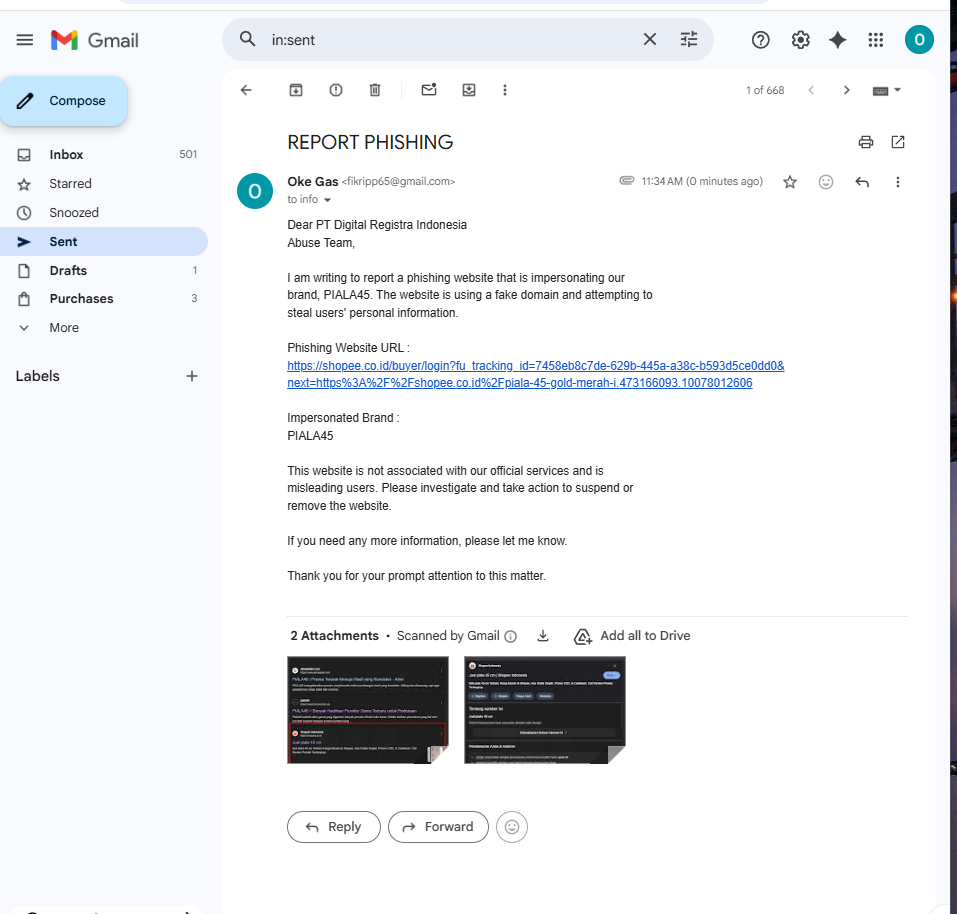Viewport: 957px width, 914px height.
Task: Open Settings gear icon
Action: click(x=800, y=40)
